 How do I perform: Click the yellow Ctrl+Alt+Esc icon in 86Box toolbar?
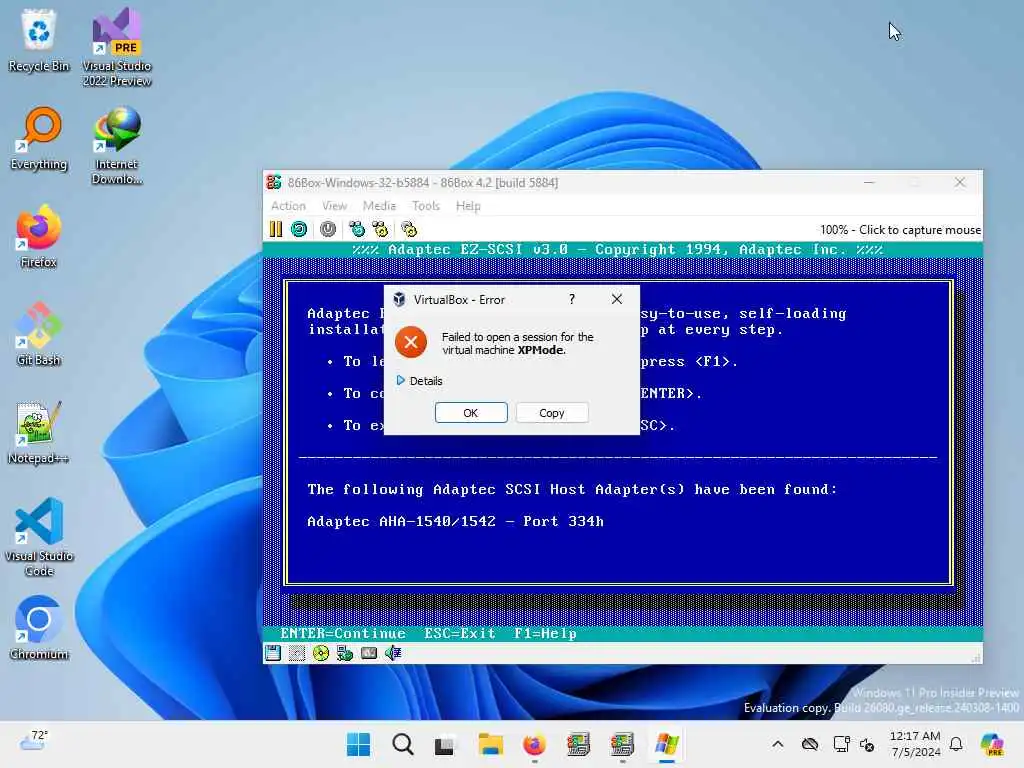click(380, 229)
